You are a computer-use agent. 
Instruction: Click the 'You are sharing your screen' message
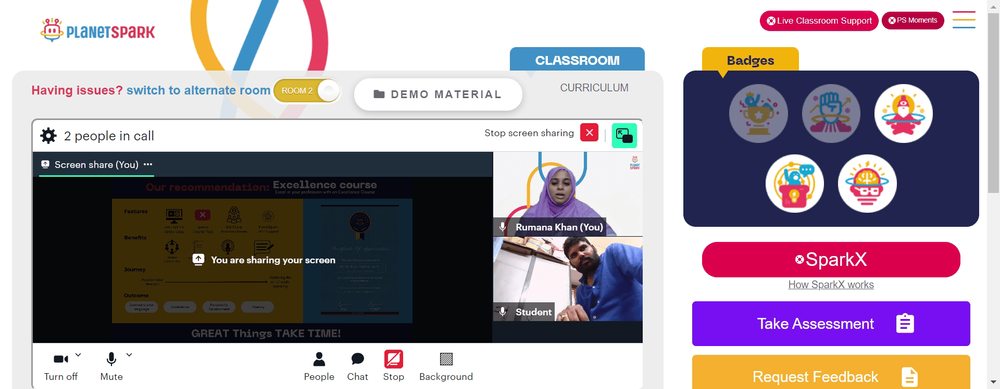(263, 260)
